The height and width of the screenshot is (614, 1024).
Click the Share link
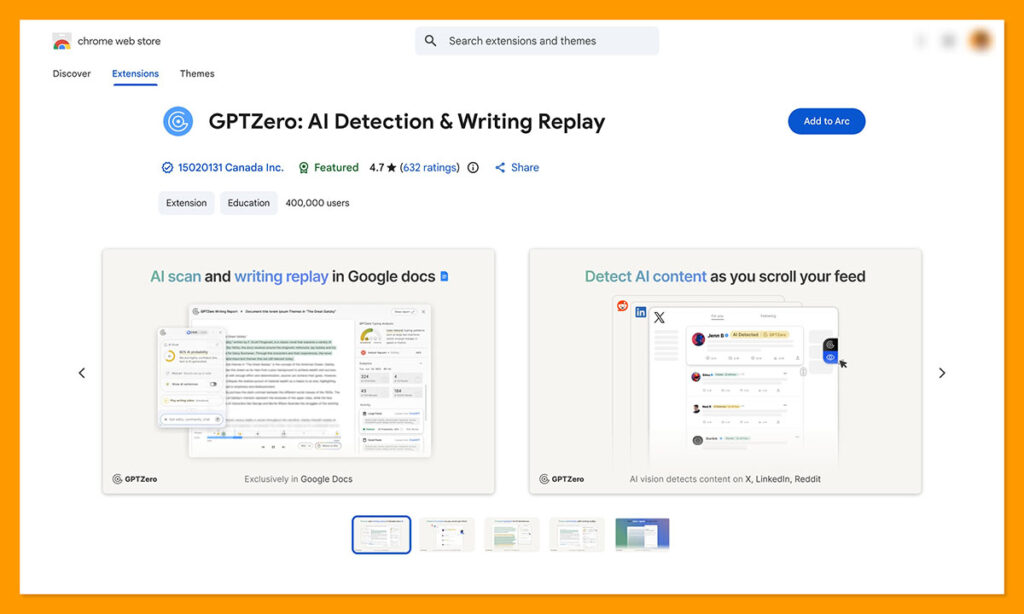coord(525,168)
